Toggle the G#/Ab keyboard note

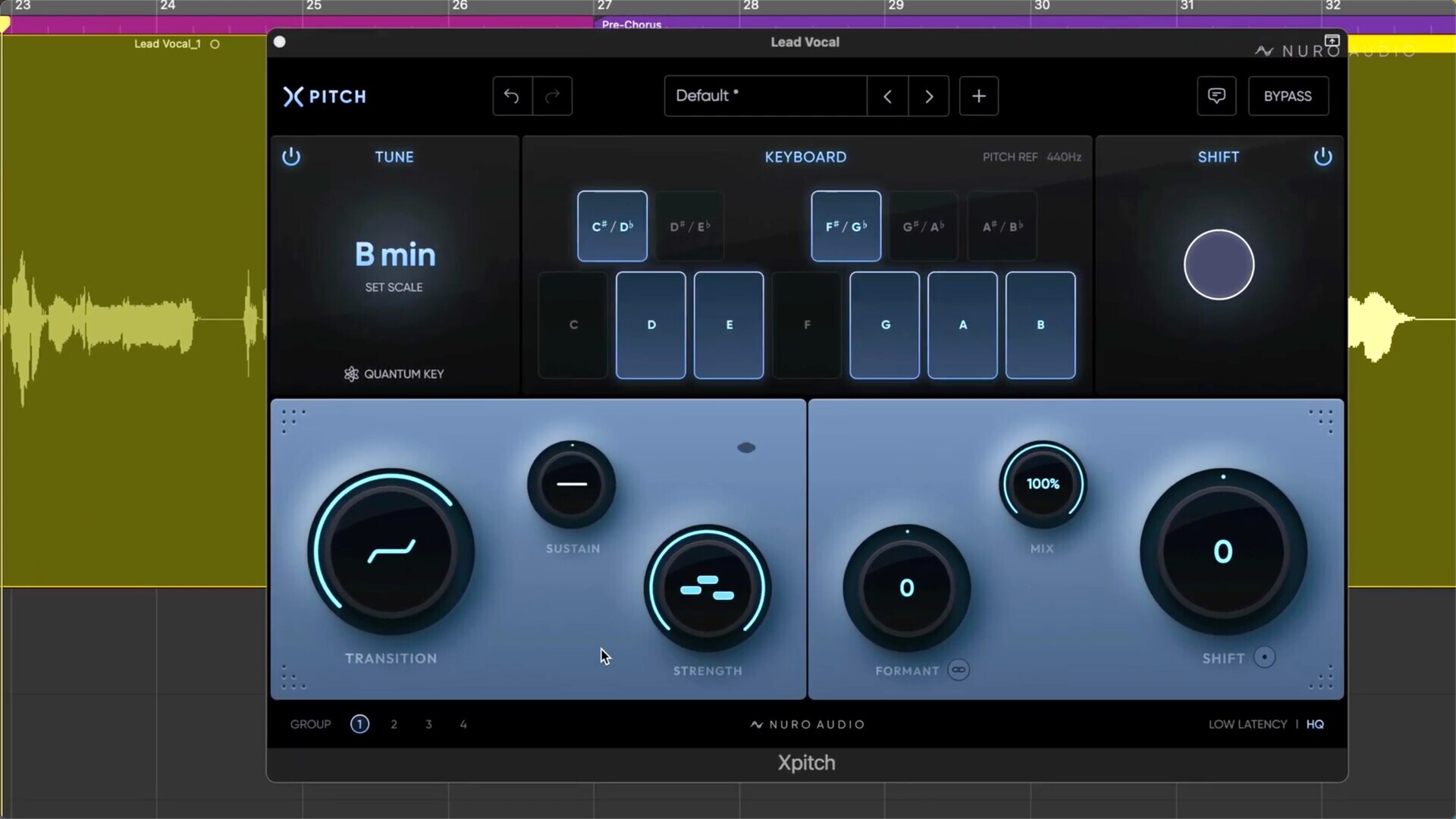click(x=924, y=226)
